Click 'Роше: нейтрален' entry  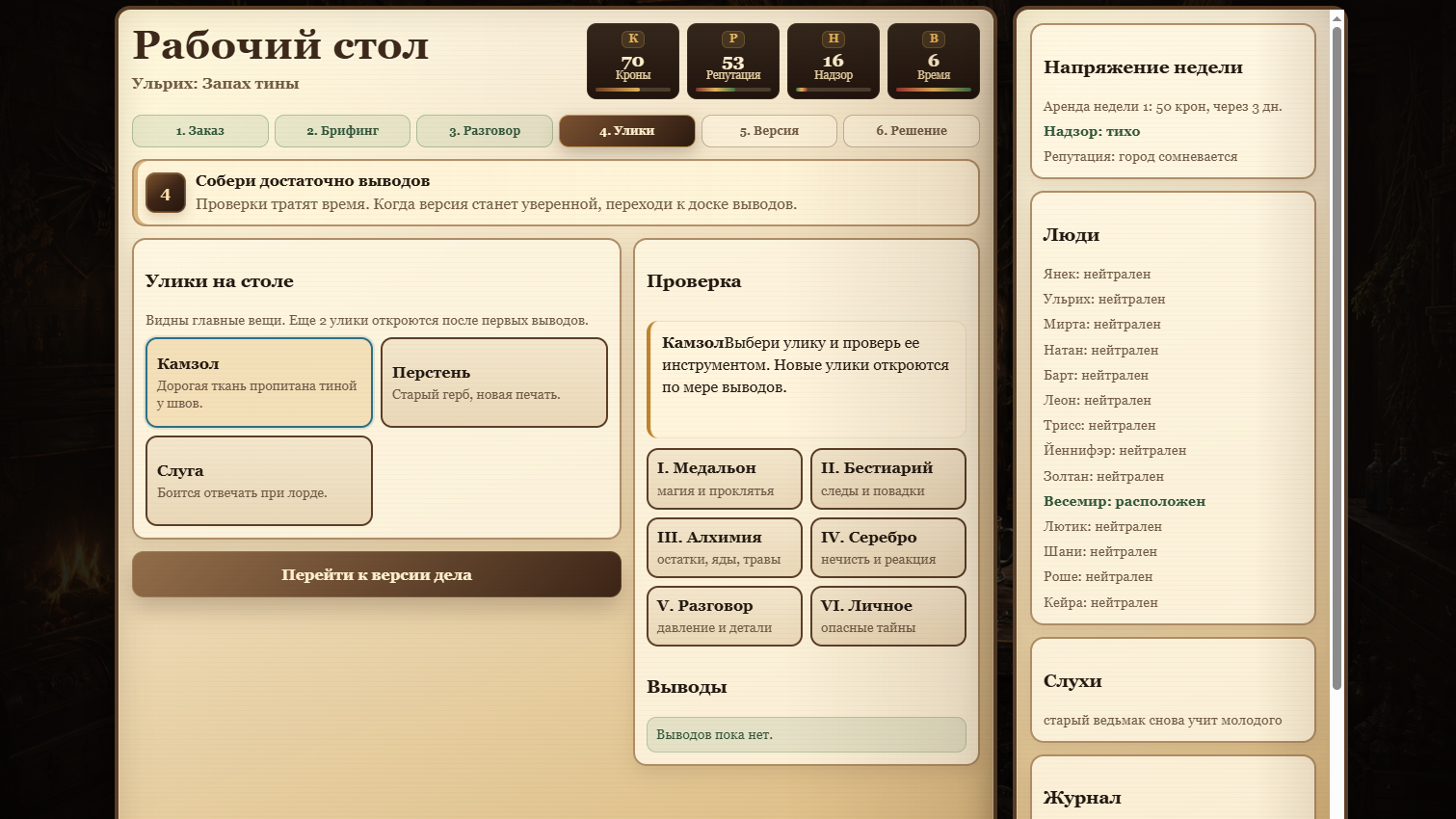point(1099,576)
